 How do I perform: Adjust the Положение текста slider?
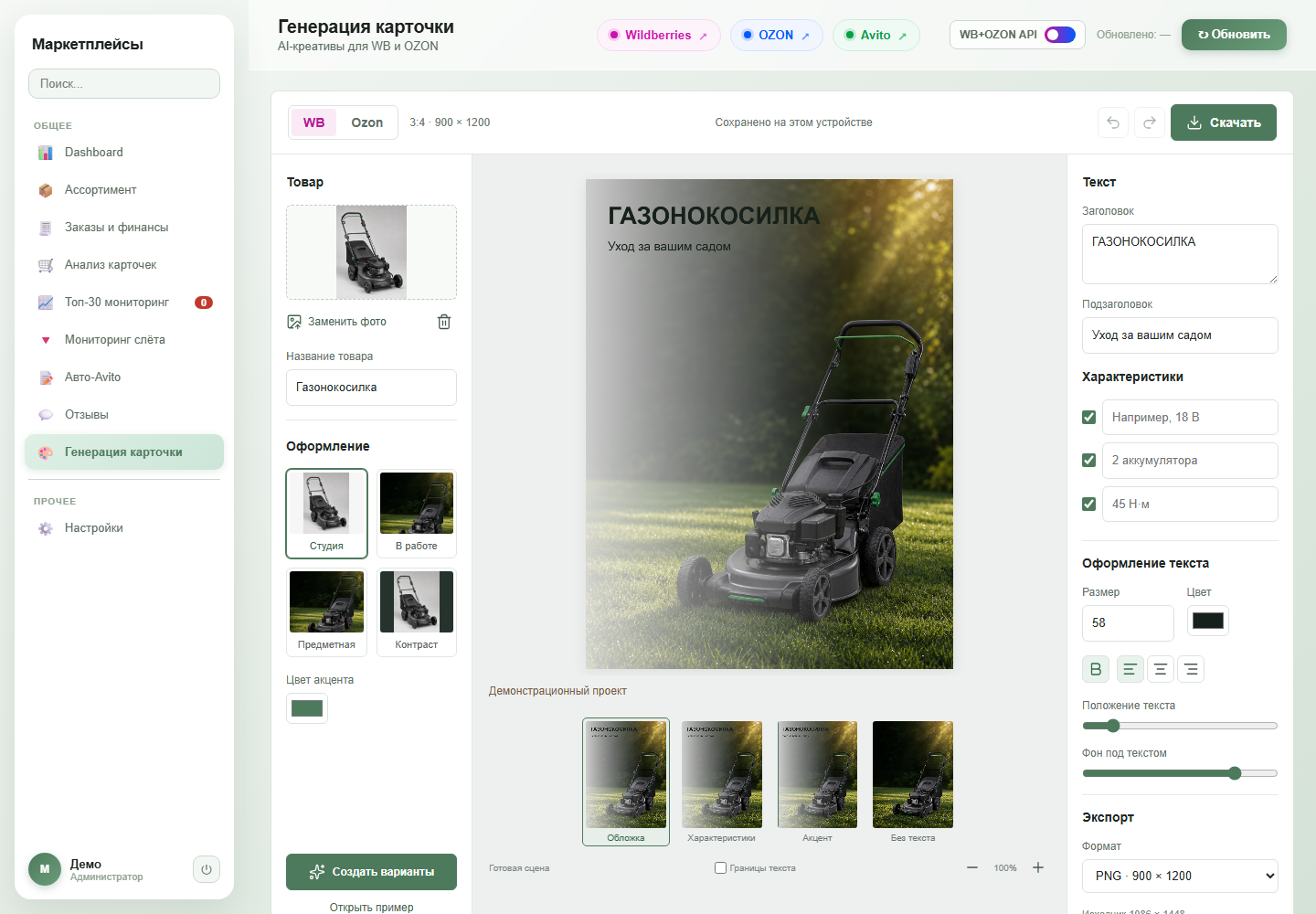1180,726
